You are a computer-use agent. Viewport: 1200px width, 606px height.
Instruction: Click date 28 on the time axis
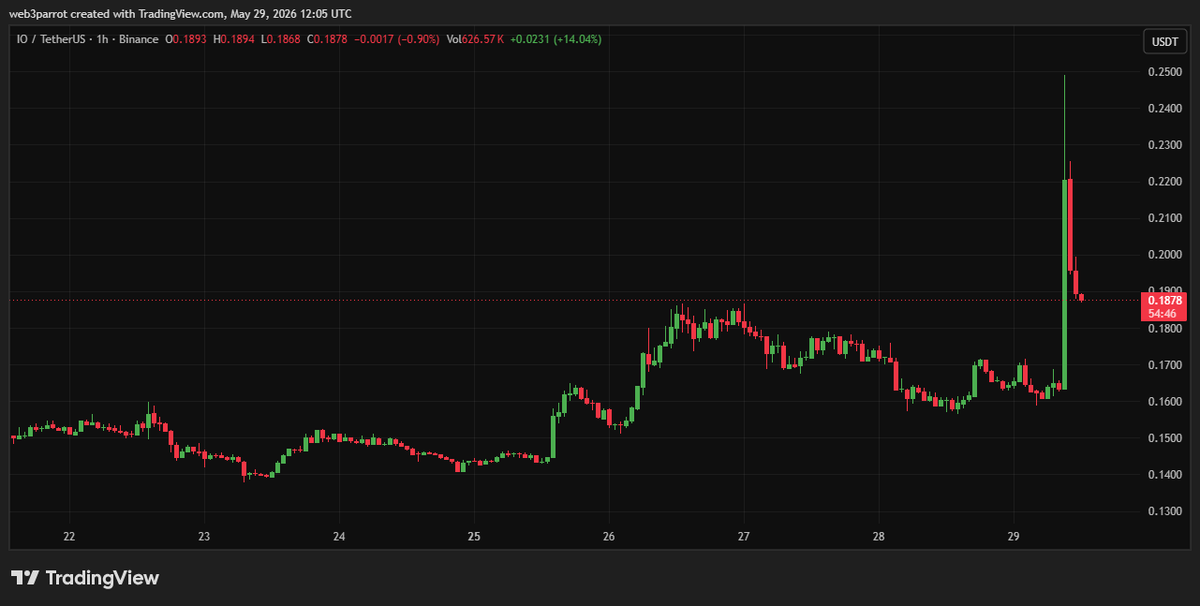878,536
